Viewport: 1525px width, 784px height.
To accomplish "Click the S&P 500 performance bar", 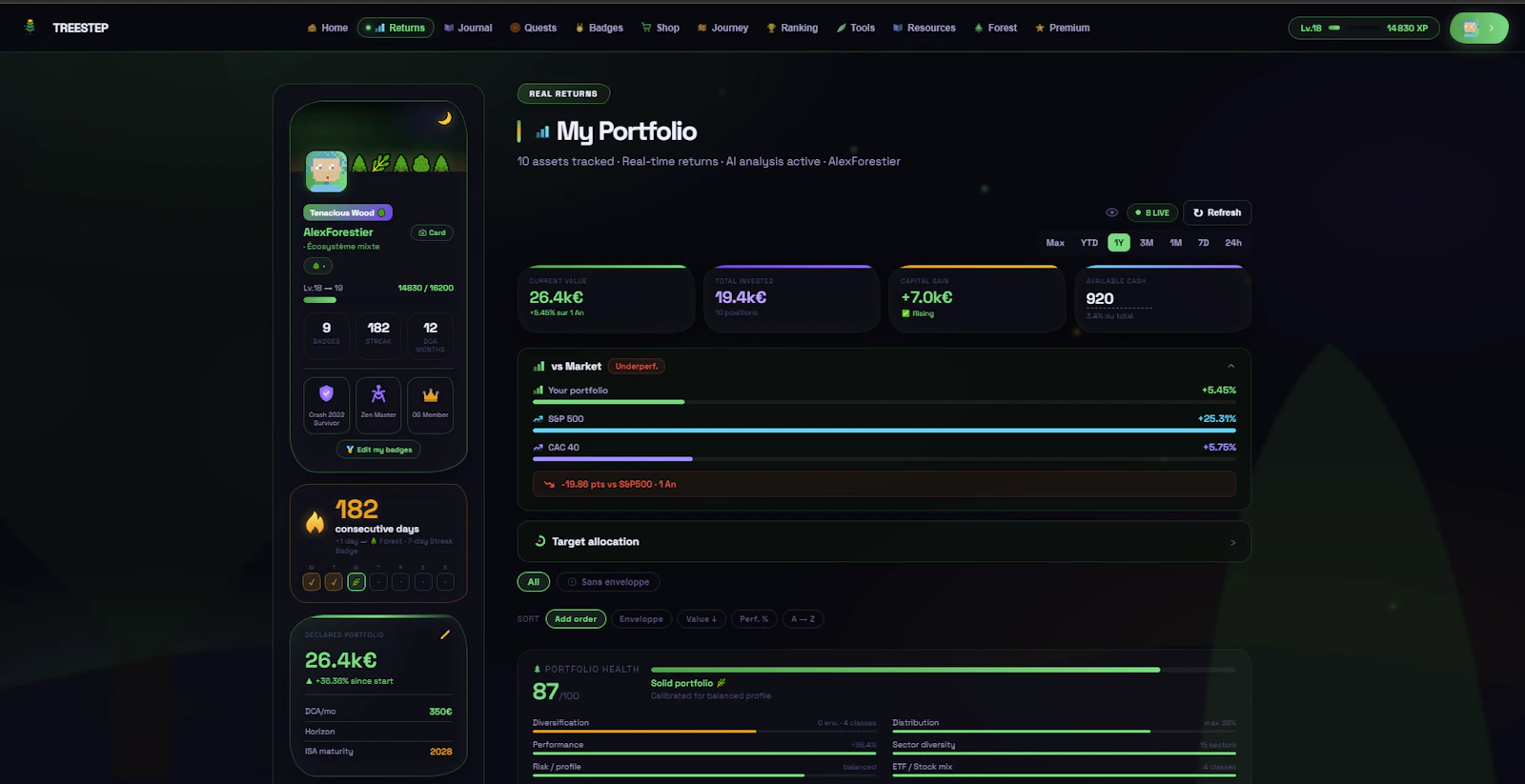I will (884, 431).
